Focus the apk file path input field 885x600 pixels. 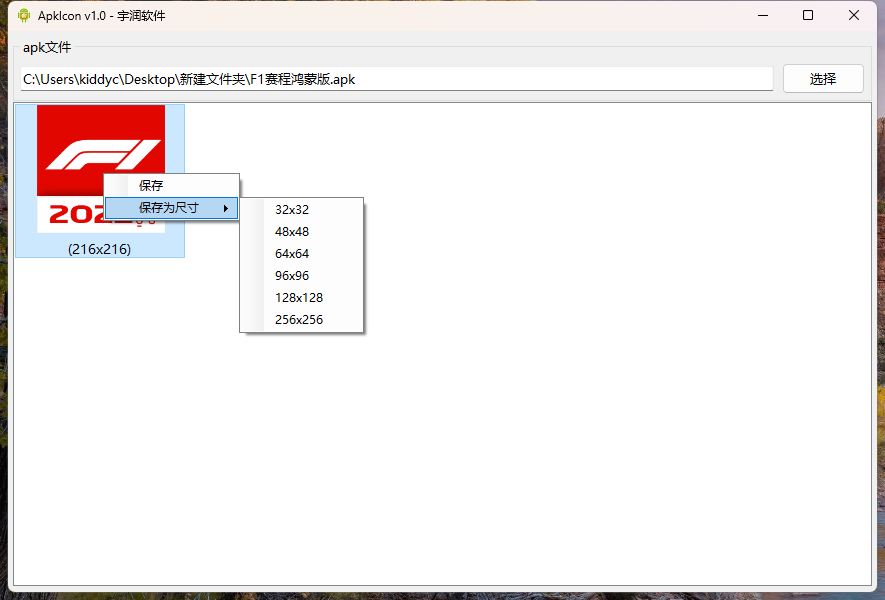[x=397, y=79]
